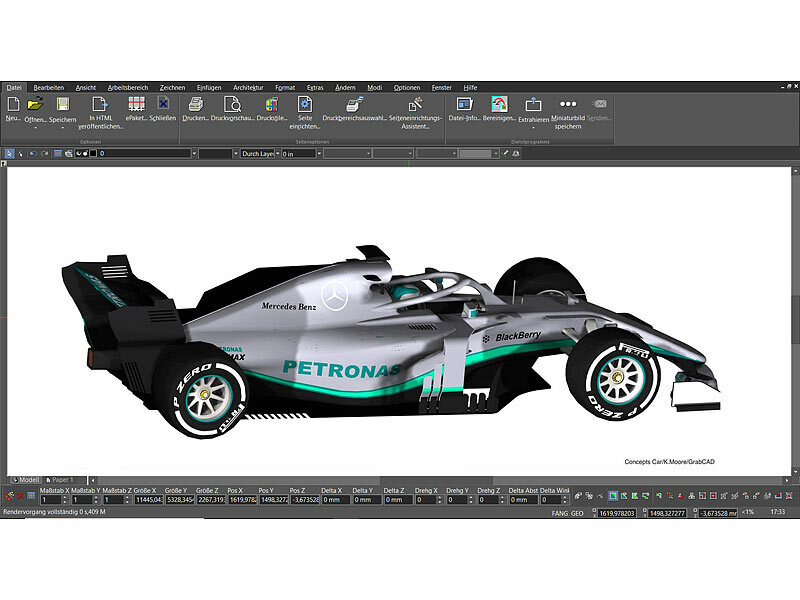
Task: Click the Bereinigen icon
Action: 499,104
